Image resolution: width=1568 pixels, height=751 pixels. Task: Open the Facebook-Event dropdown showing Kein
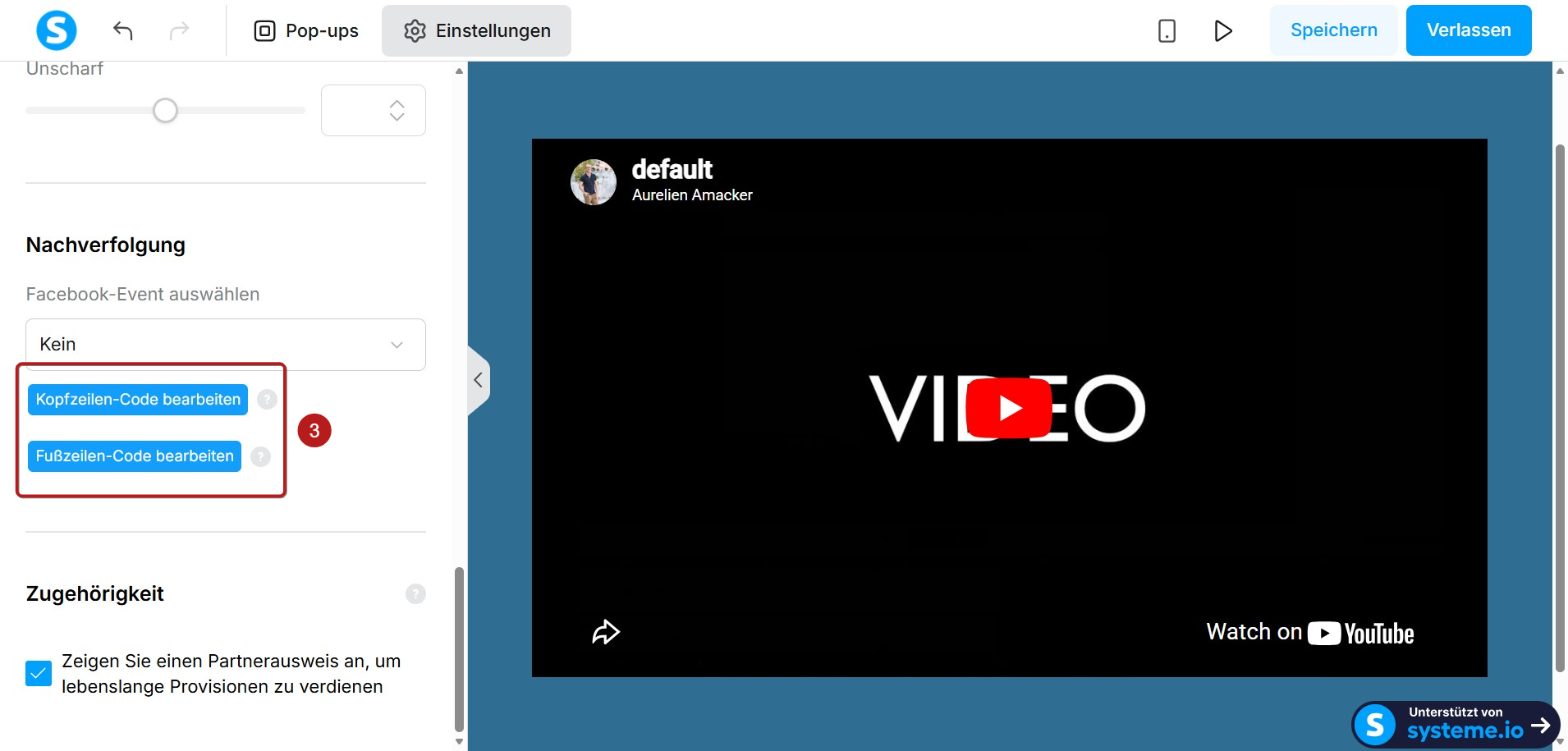point(226,345)
